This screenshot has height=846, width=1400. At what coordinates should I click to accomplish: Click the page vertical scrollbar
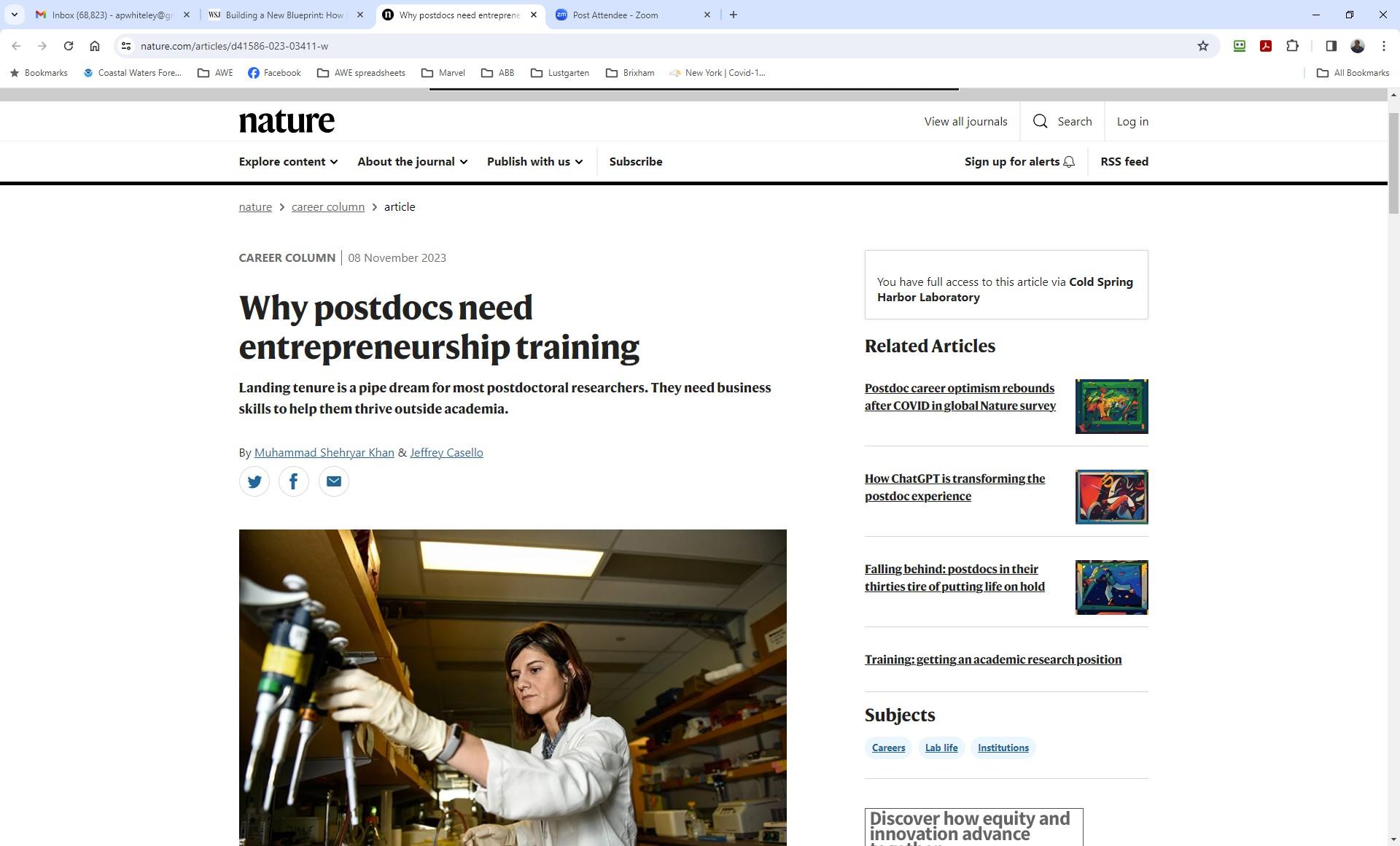click(x=1393, y=163)
